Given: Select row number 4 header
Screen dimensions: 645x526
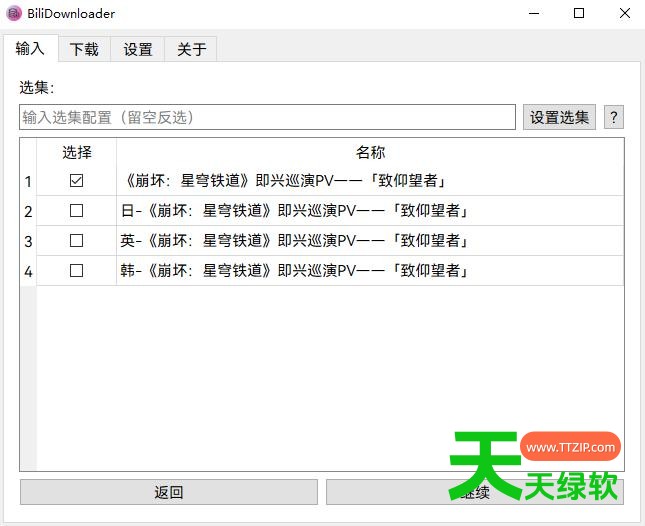Looking at the screenshot, I should pos(28,271).
